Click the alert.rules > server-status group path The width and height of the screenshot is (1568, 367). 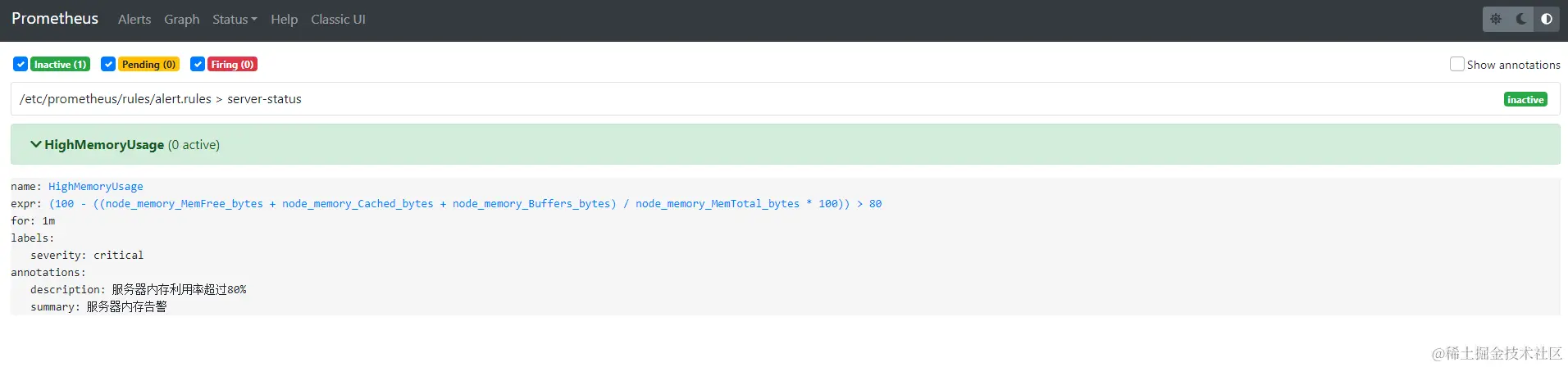(161, 99)
